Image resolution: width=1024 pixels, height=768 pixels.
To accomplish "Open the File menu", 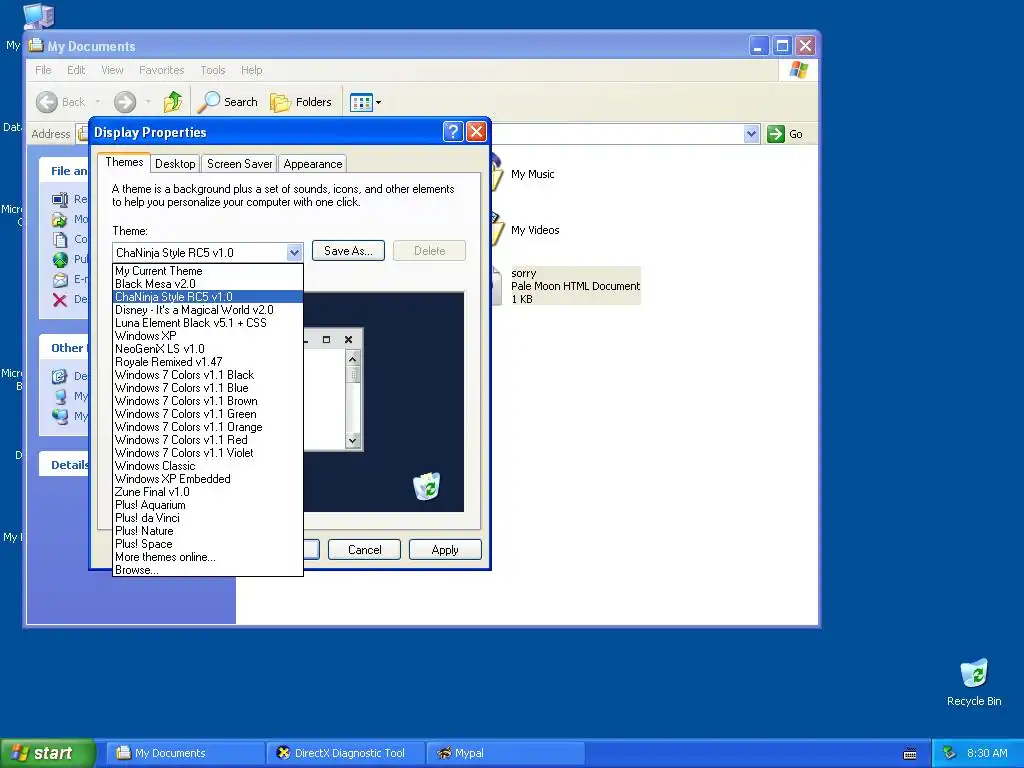I will 43,70.
